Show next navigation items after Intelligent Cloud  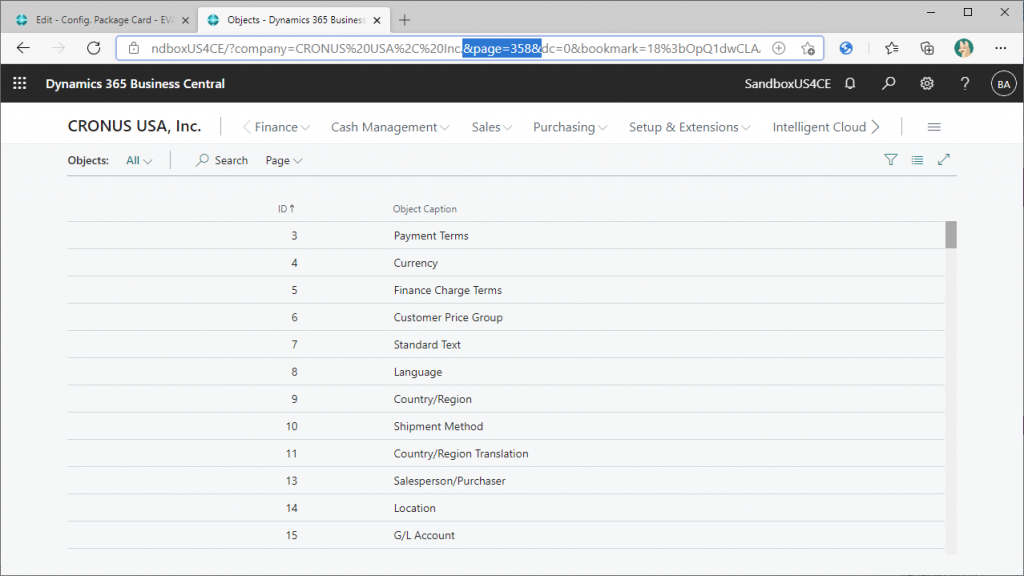click(876, 127)
